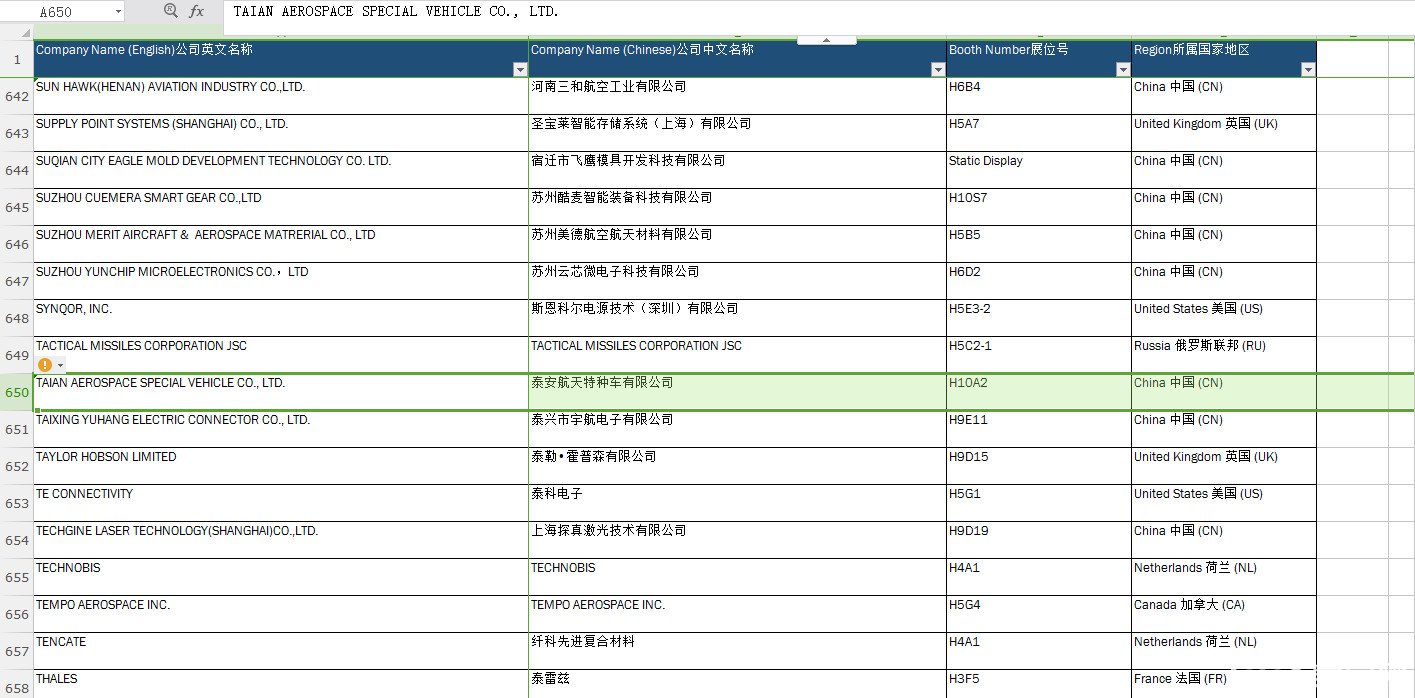Select the cell TAIXING YUHANG ELECTRIC CONNECTOR CO., LTD.
The height and width of the screenshot is (698, 1415).
[281, 429]
